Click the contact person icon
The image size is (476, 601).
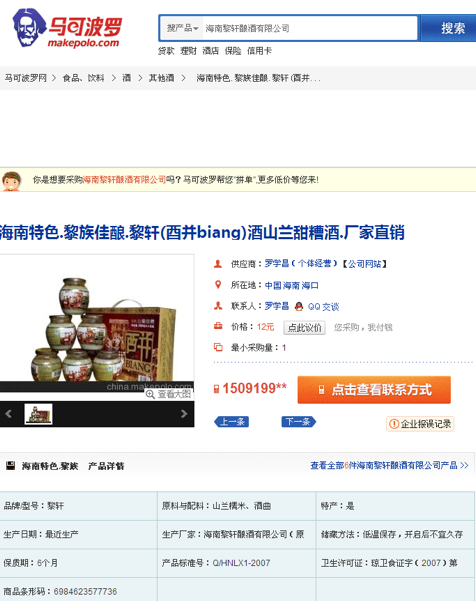point(218,306)
